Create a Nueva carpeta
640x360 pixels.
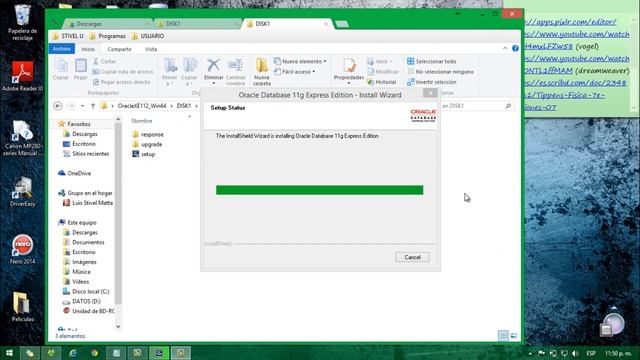[x=262, y=72]
